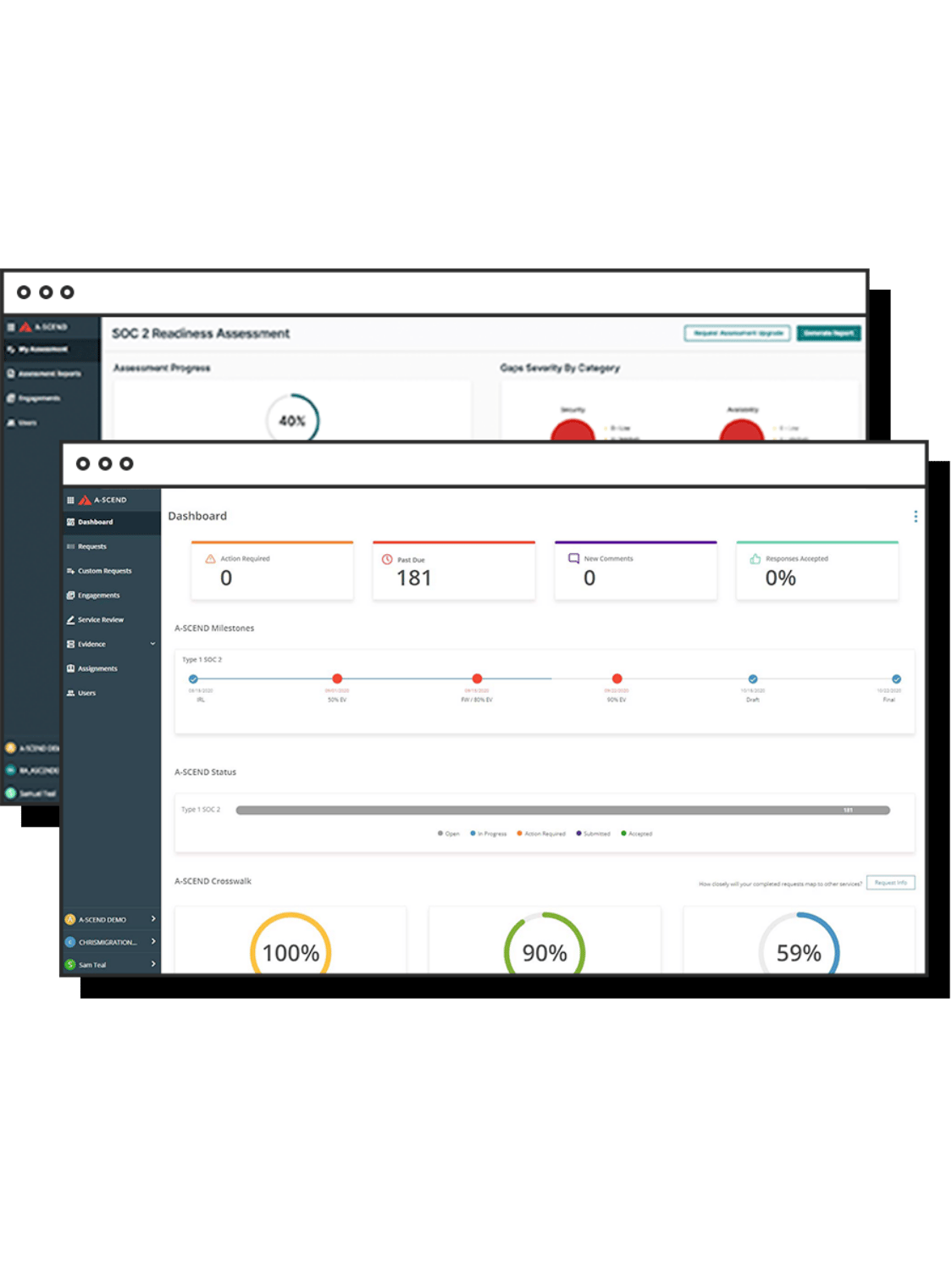952x1269 pixels.
Task: Expand the Sam Teal user chevron
Action: tap(153, 965)
